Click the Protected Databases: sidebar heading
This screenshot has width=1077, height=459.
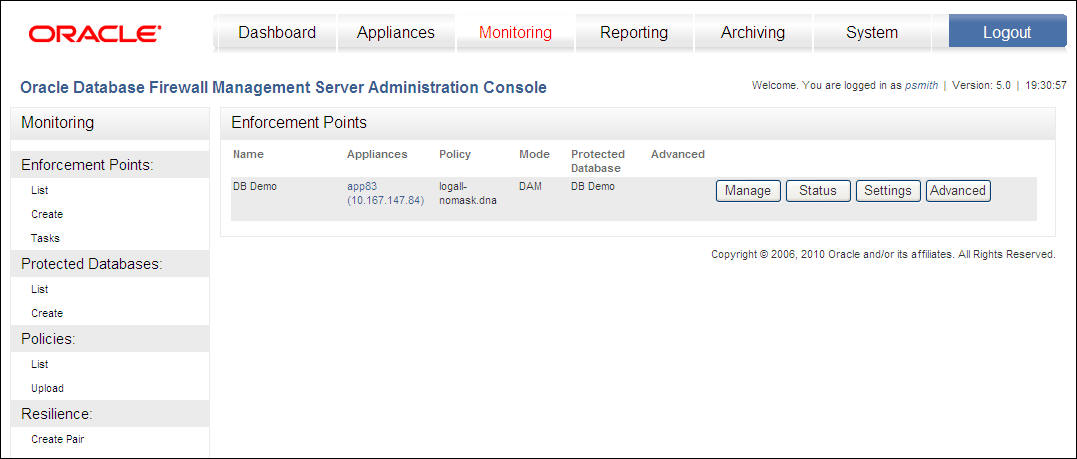click(x=92, y=265)
